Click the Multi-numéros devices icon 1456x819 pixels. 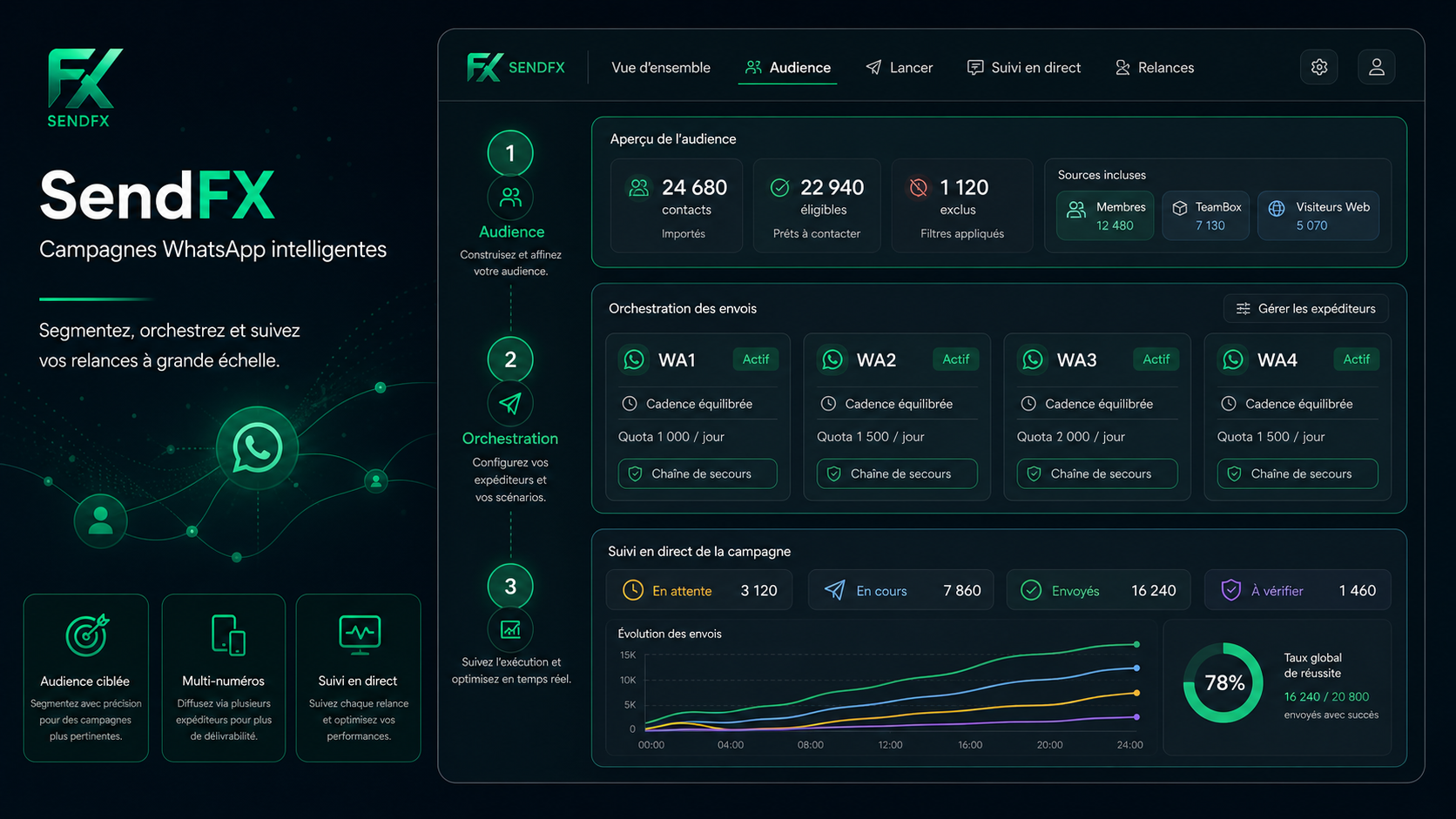[227, 634]
